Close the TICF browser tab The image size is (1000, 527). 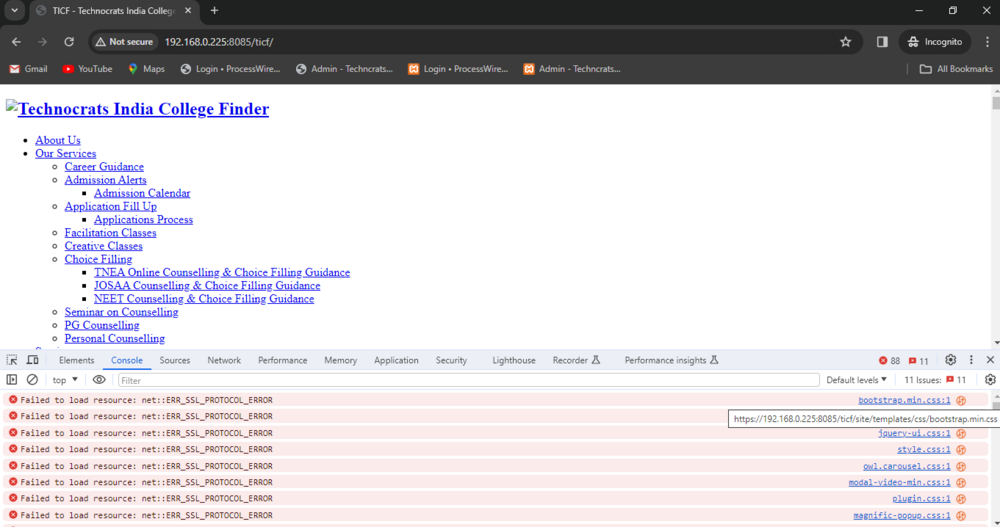click(x=188, y=11)
